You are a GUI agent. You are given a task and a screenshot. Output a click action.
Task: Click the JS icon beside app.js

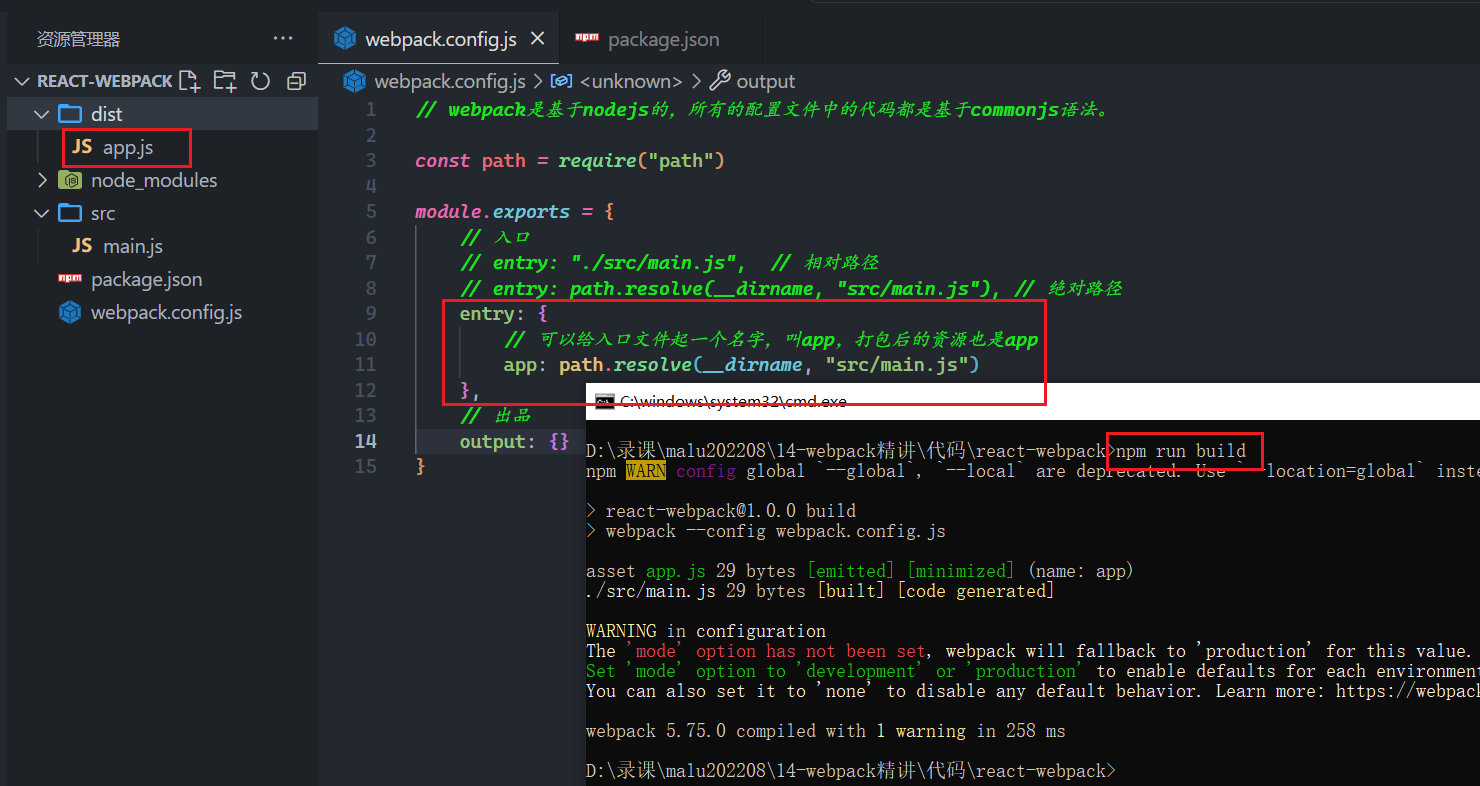[82, 147]
